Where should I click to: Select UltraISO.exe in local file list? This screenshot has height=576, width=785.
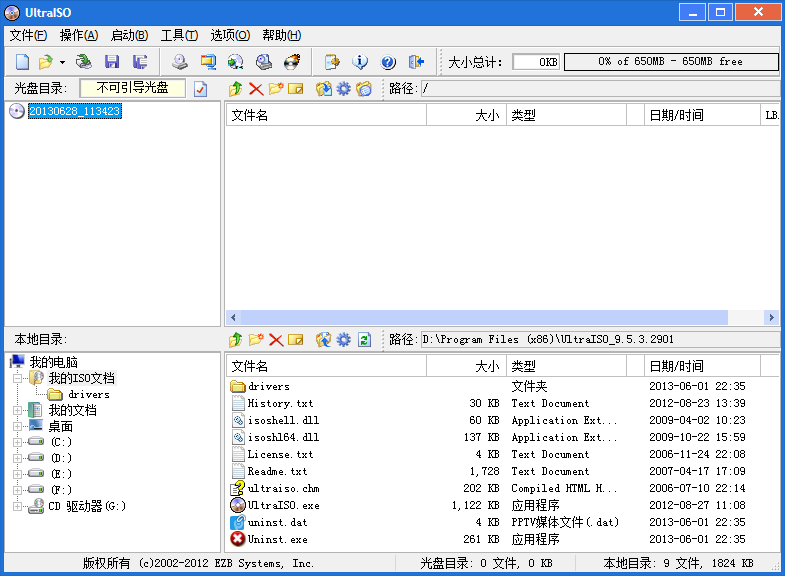(277, 505)
